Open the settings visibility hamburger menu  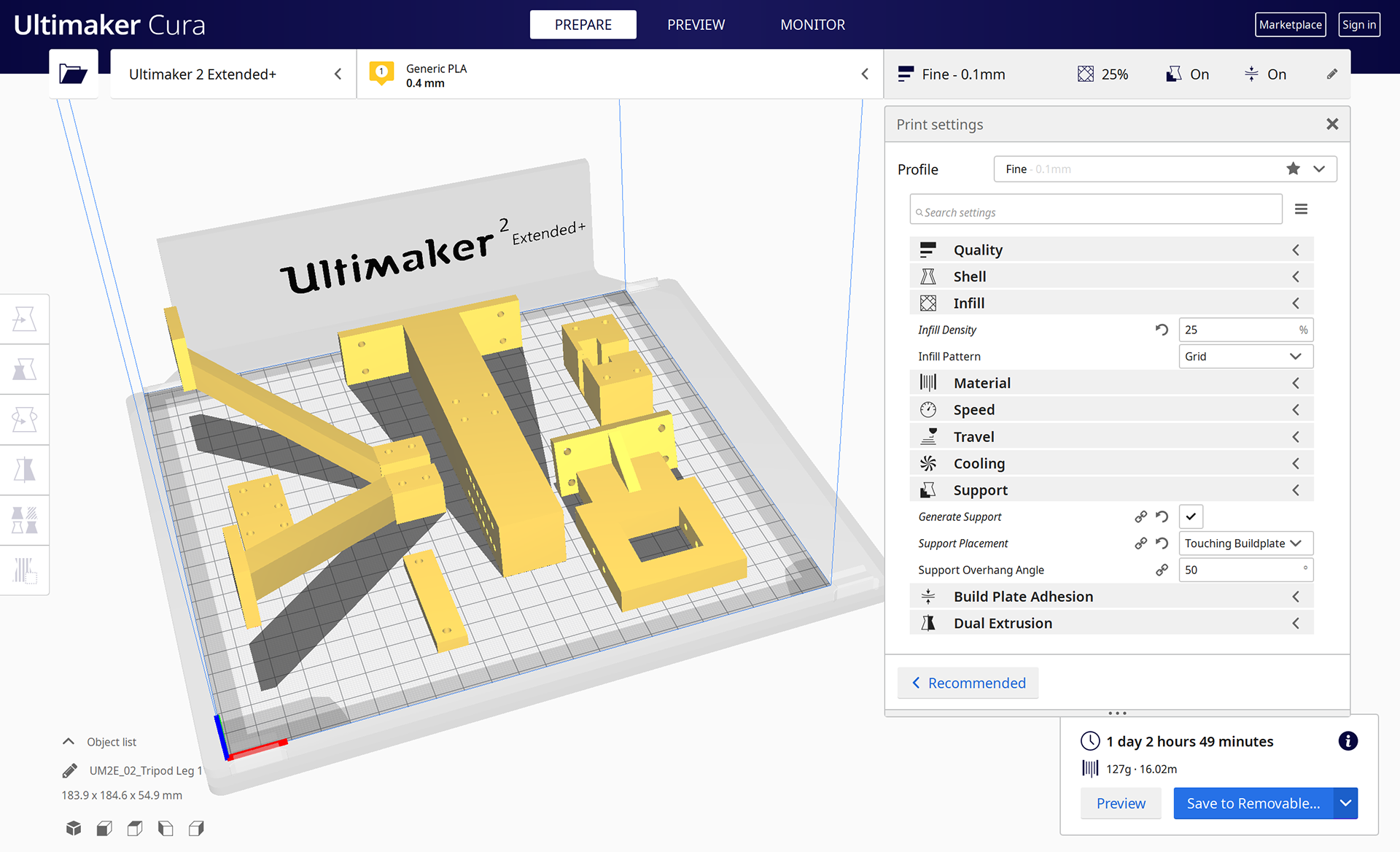click(1301, 209)
